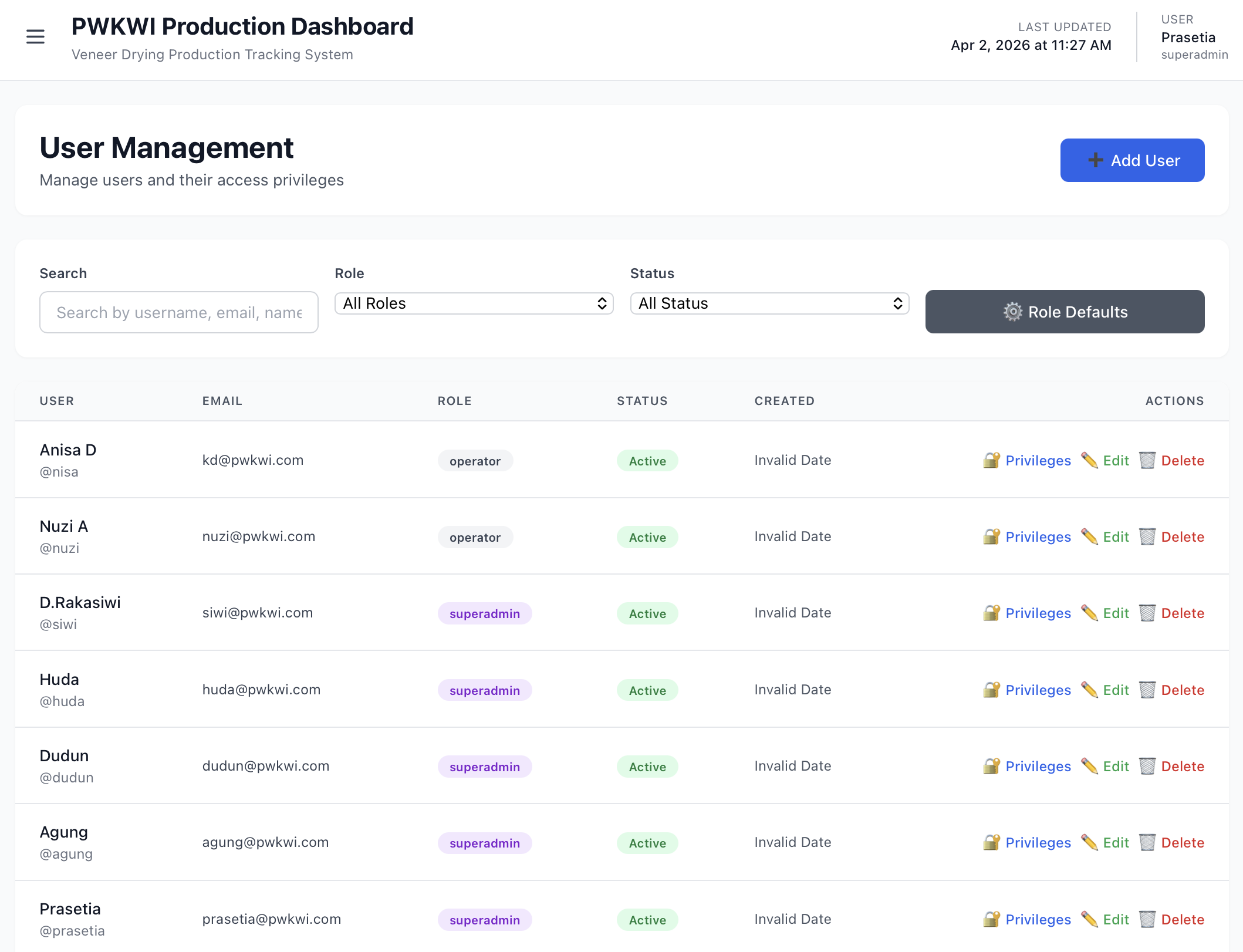
Task: Click Active status badge of Anisa D
Action: (647, 461)
